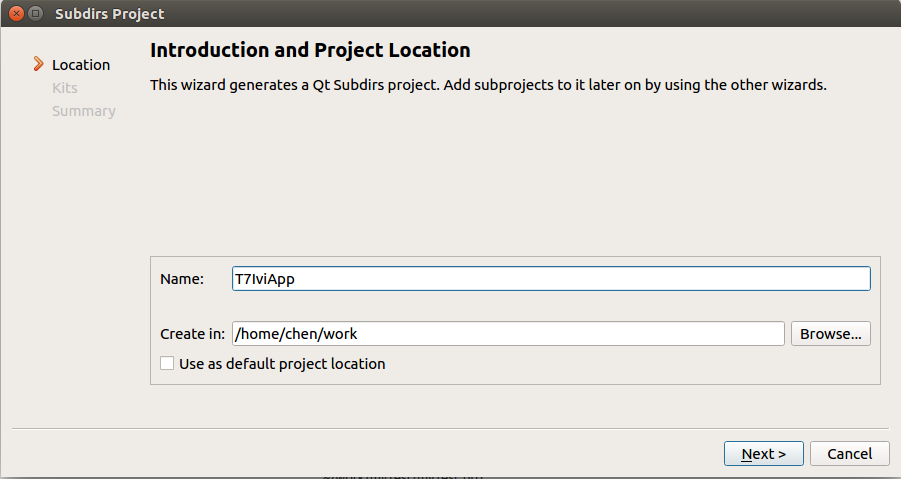Screen dimensions: 901x479
Task: Open the Browse... folder chooser
Action: pos(830,334)
